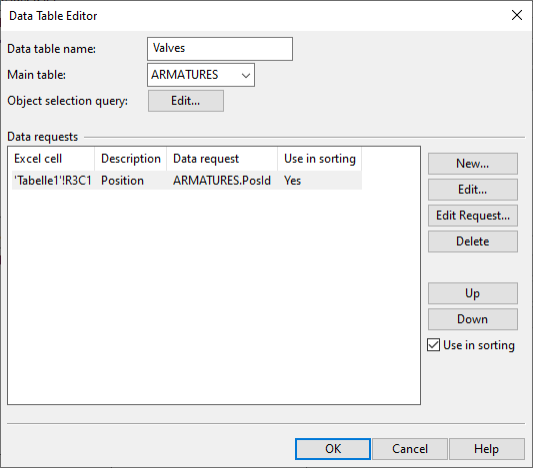Click the Description column header

(131, 159)
